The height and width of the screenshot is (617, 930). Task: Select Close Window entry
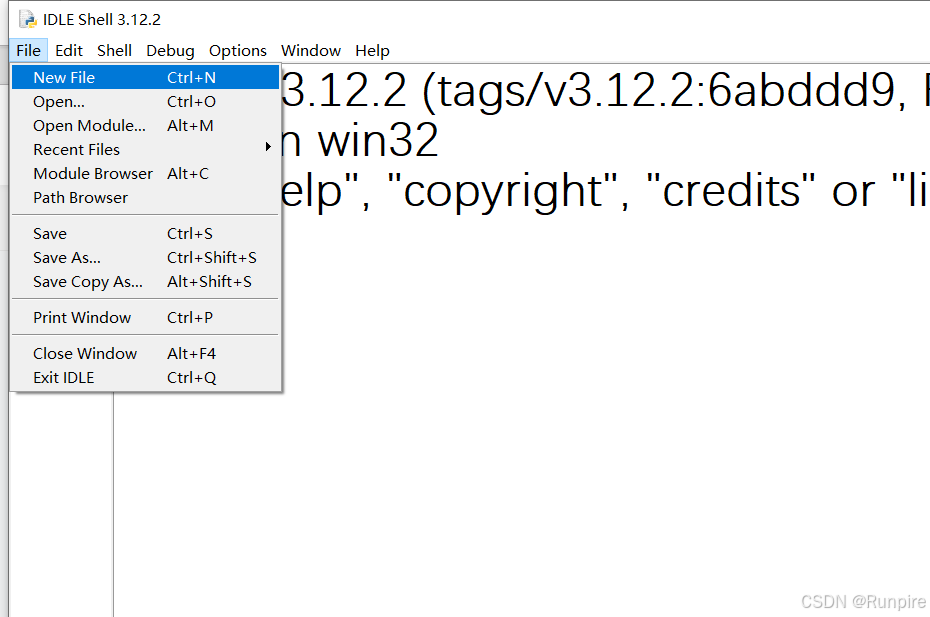(x=145, y=354)
